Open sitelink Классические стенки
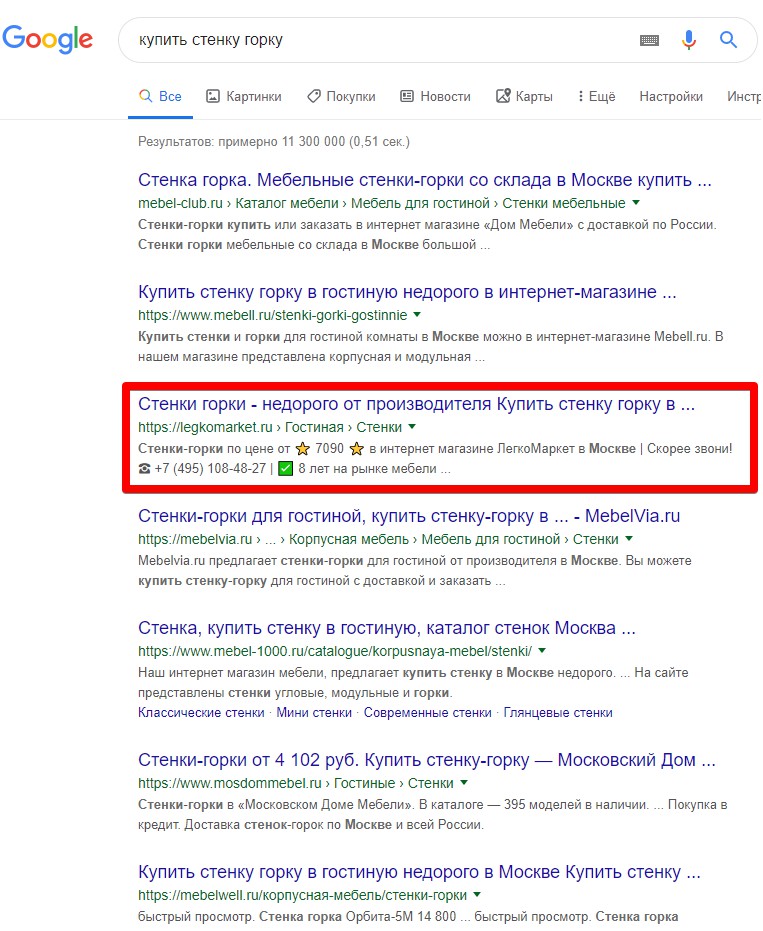763x931 pixels. click(x=201, y=712)
